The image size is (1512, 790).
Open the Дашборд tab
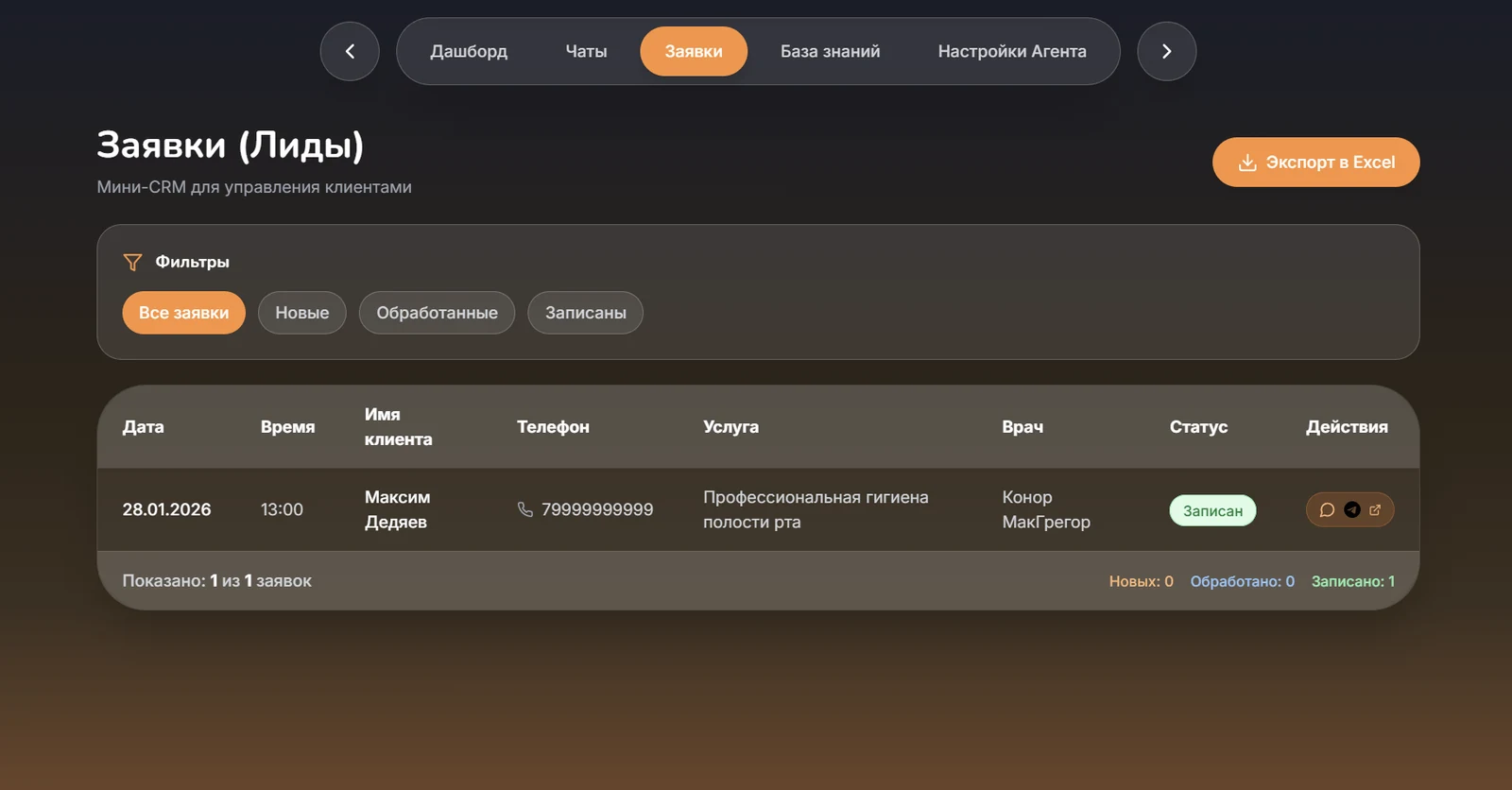469,51
